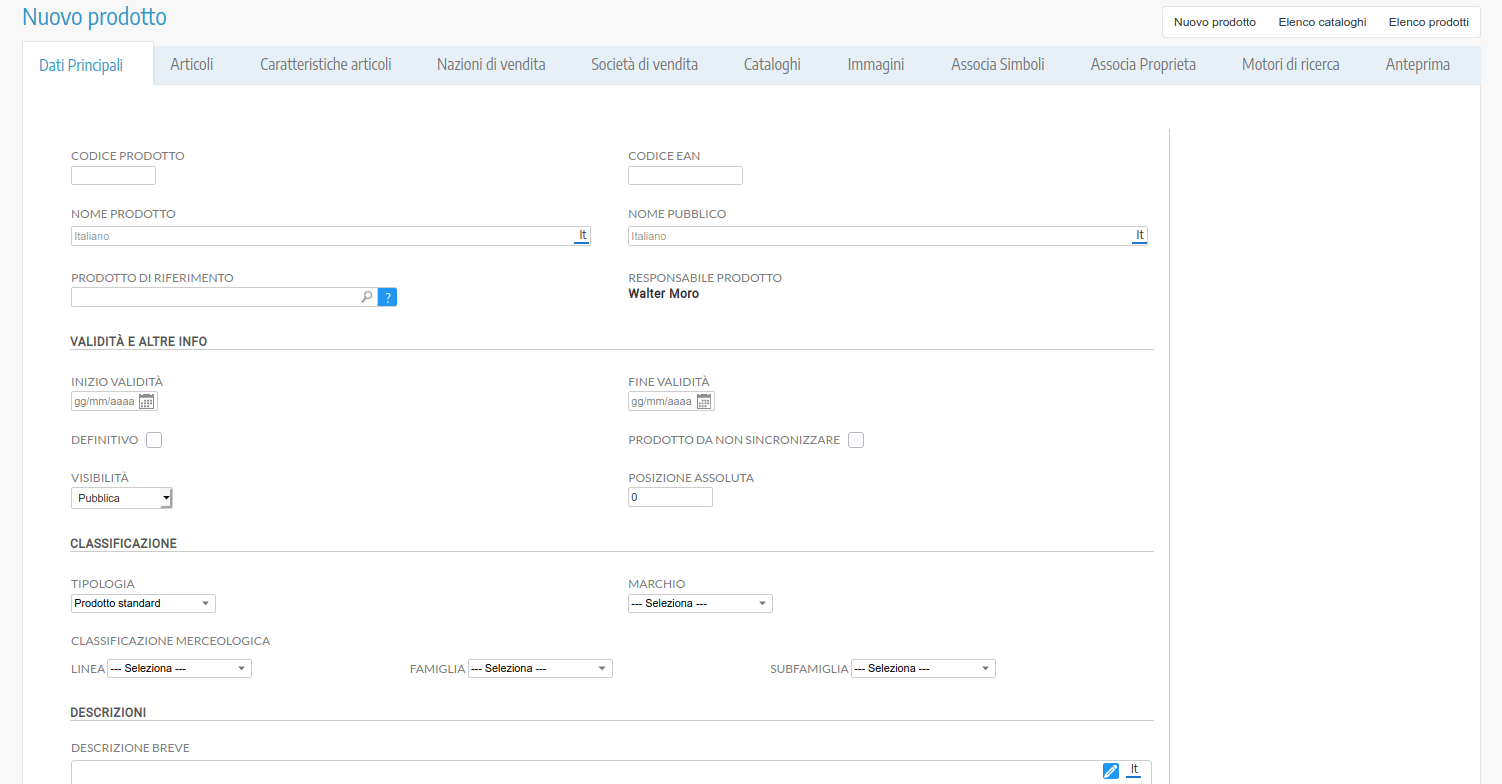This screenshot has width=1502, height=784.
Task: Click the Elenco prodotti link
Action: coord(1428,22)
